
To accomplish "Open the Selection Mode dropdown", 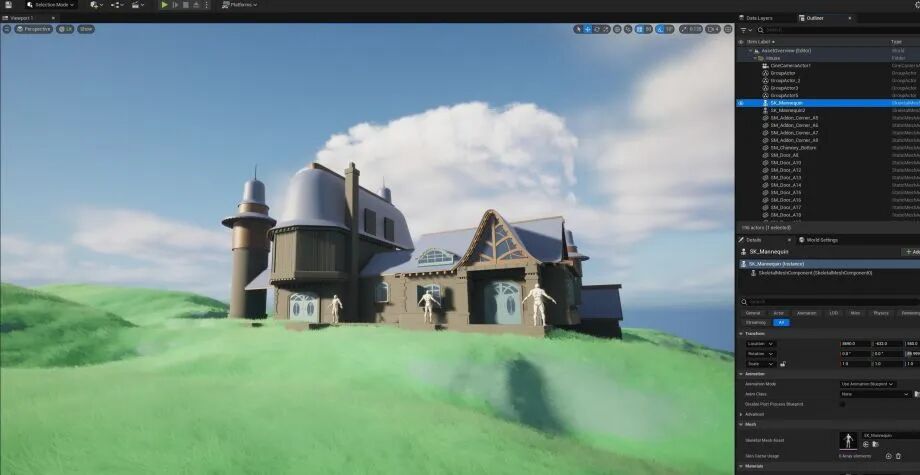I will tap(51, 5).
